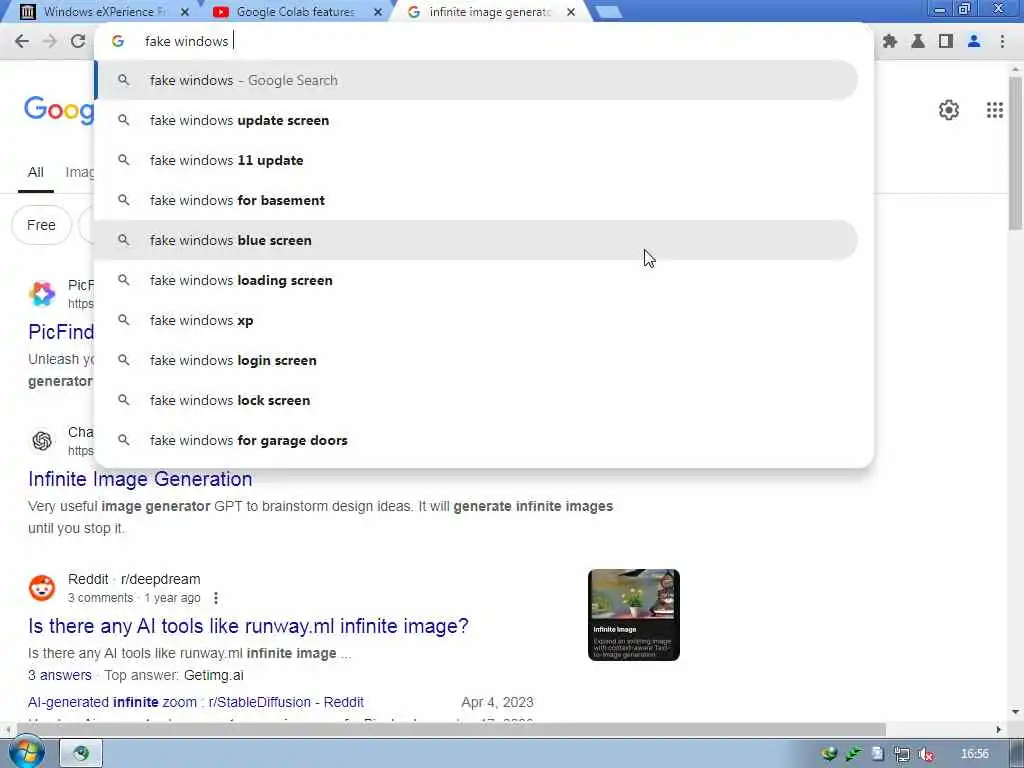This screenshot has width=1024, height=768.
Task: Reload the page with the refresh icon
Action: (x=78, y=41)
